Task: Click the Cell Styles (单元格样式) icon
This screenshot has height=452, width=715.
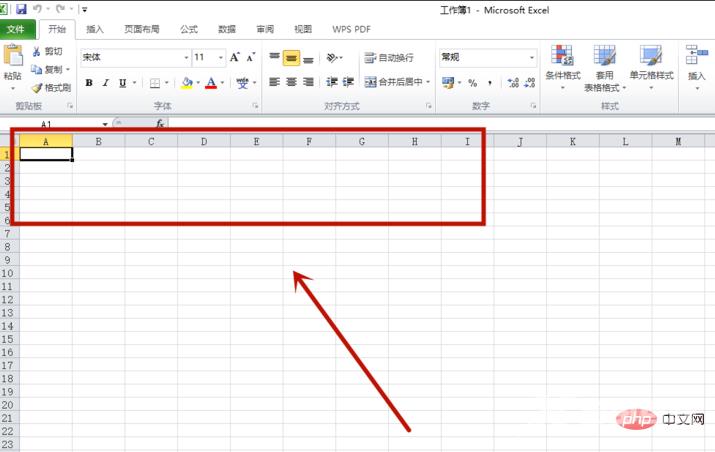Action: tap(651, 62)
